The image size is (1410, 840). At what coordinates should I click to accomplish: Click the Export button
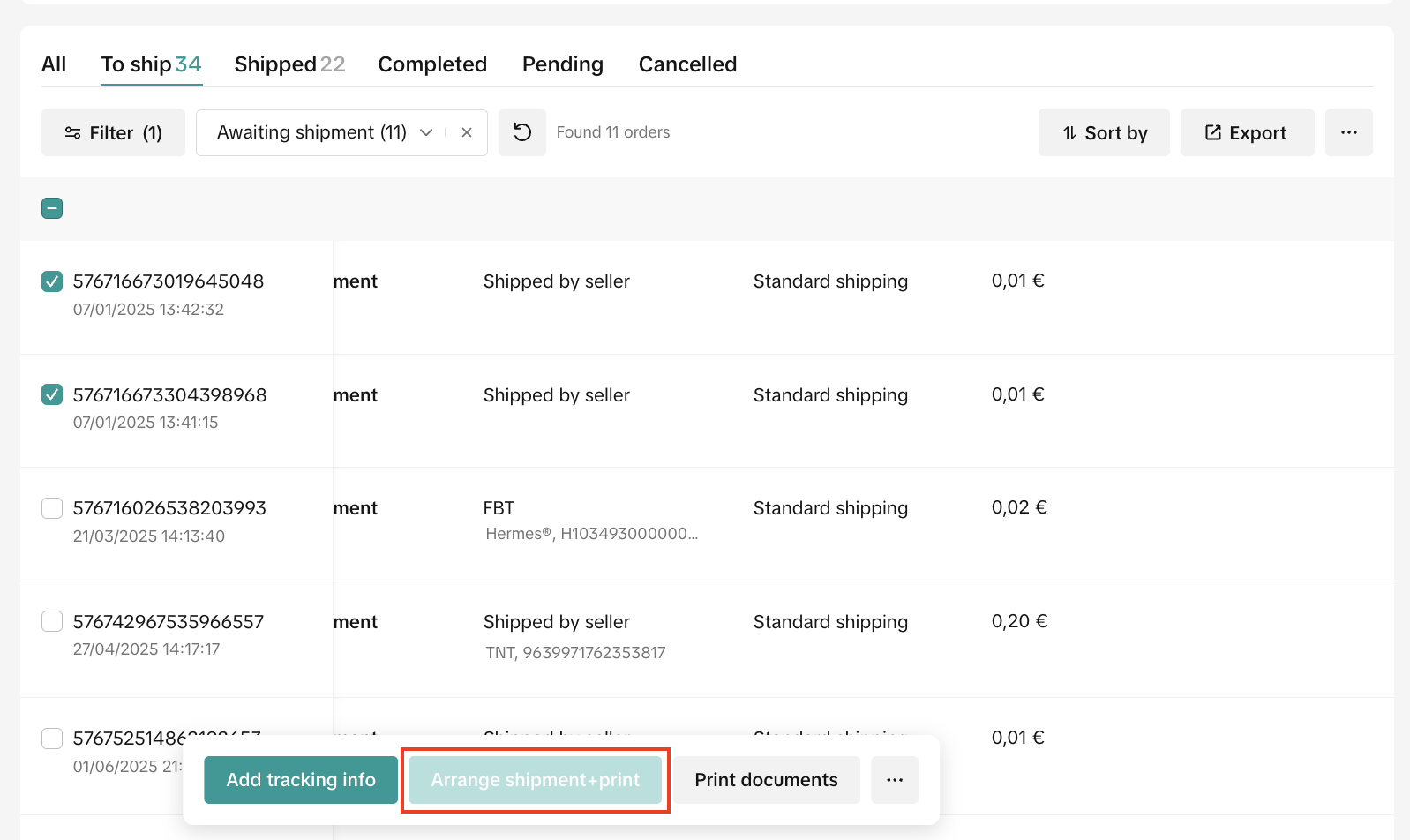click(1247, 132)
